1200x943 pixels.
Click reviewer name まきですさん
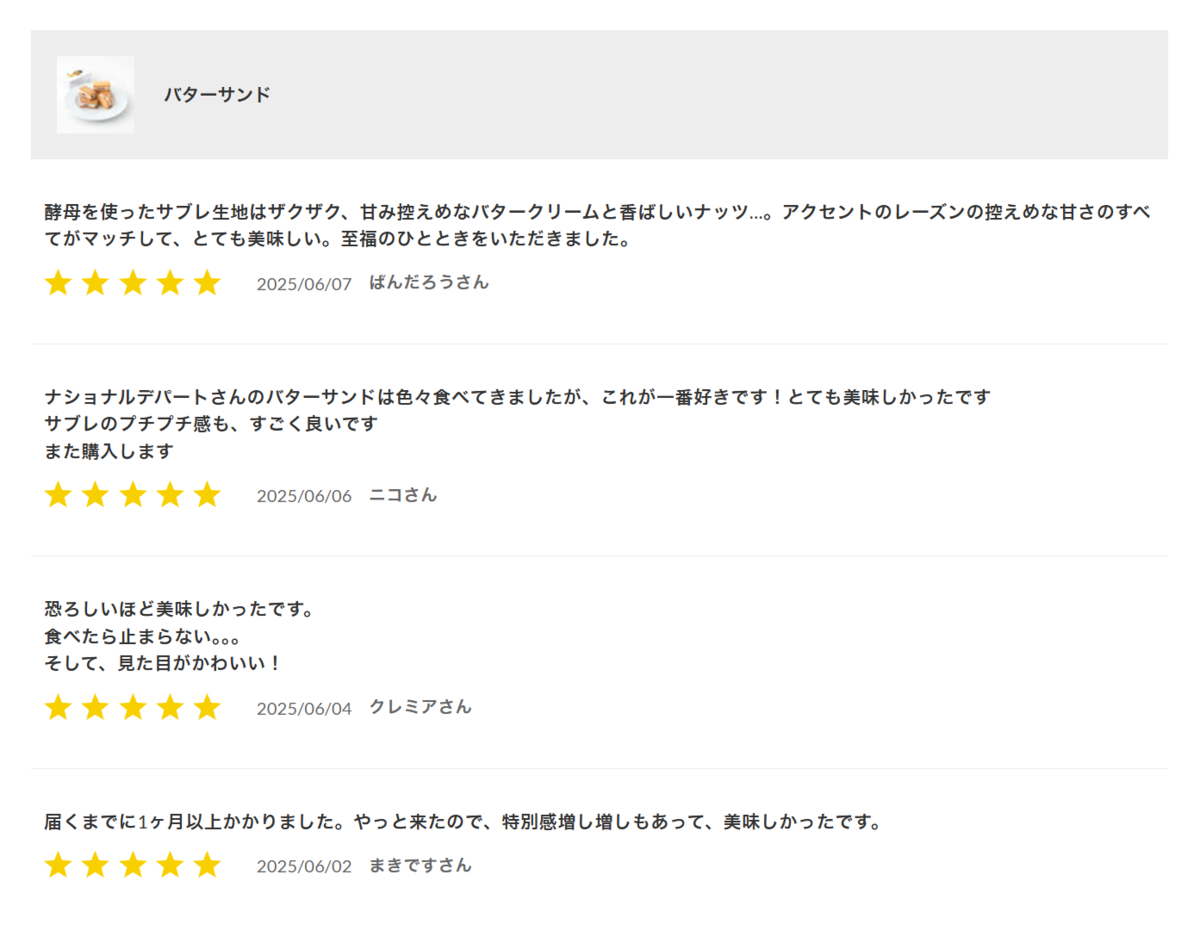click(x=420, y=865)
